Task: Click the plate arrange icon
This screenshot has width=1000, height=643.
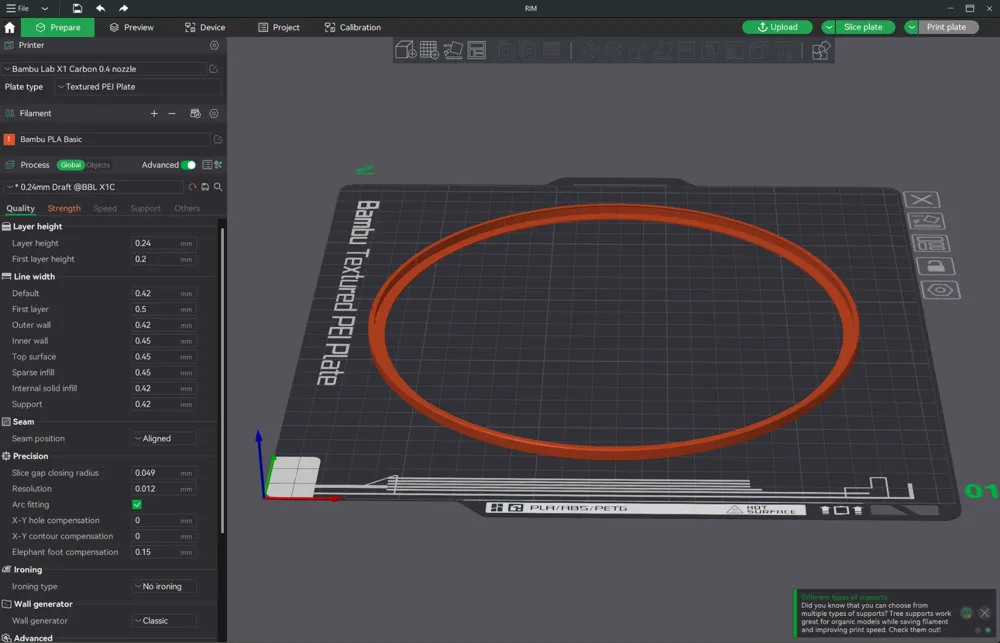Action: (930, 243)
